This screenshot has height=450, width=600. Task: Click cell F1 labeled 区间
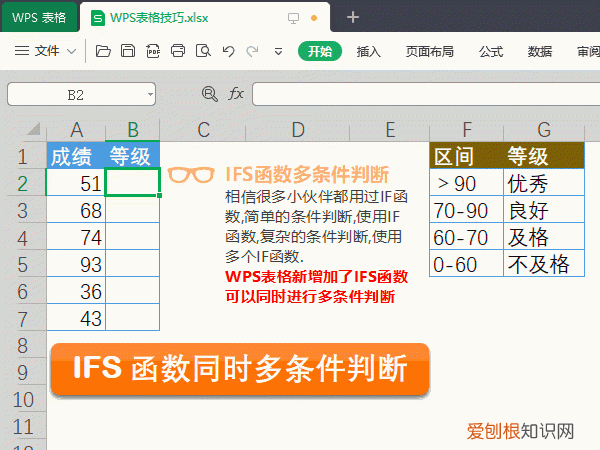click(x=466, y=156)
